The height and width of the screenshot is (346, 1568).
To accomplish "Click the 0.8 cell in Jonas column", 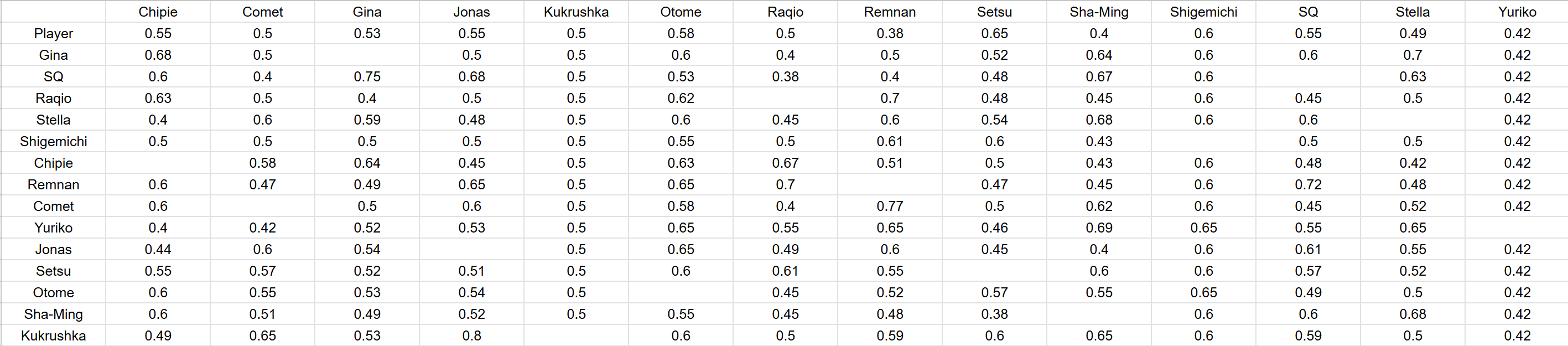I will tap(472, 335).
